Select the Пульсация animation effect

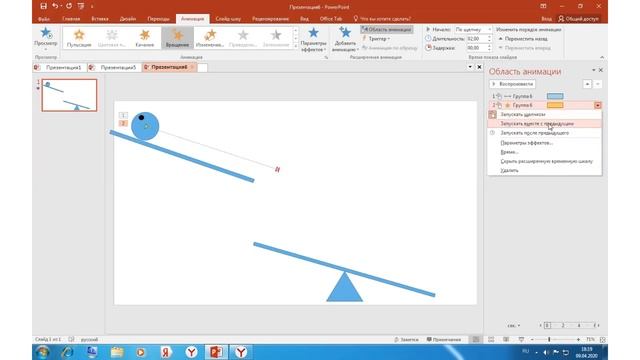point(79,38)
